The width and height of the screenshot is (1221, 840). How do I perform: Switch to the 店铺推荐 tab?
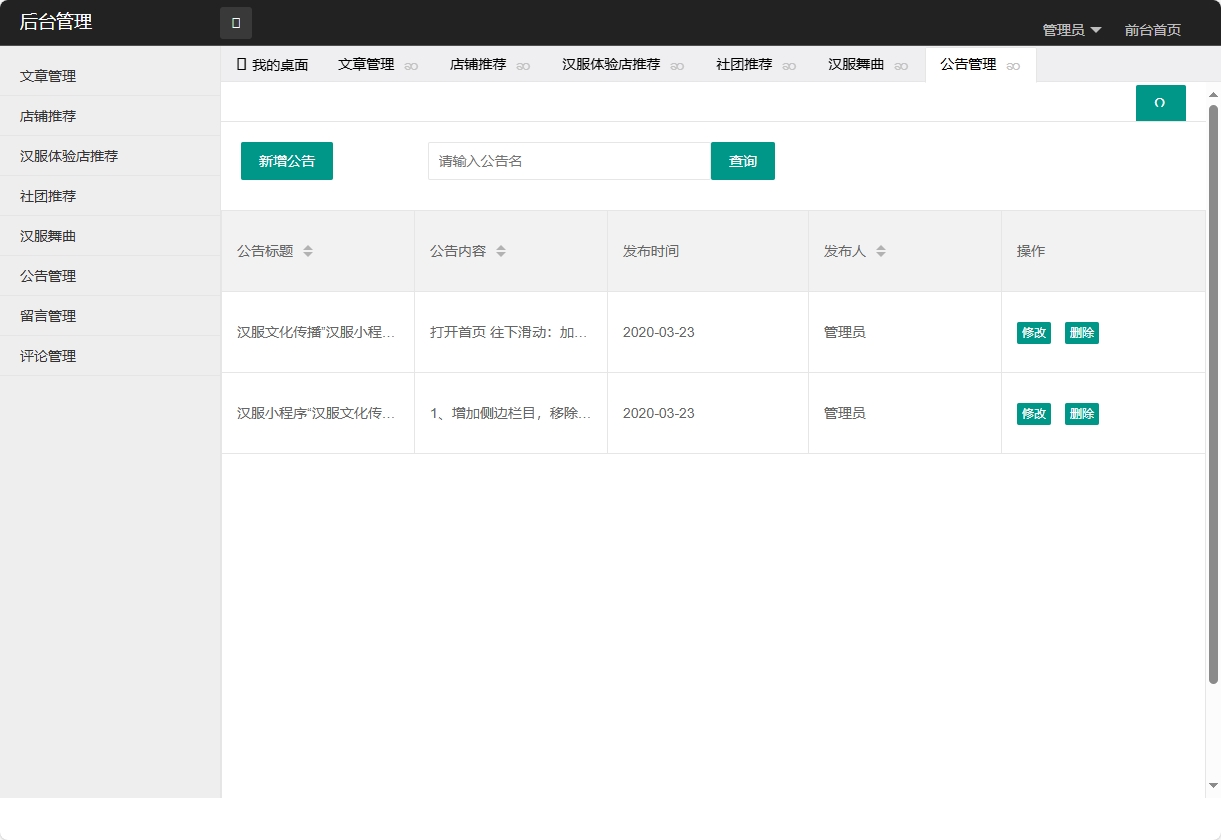(479, 64)
